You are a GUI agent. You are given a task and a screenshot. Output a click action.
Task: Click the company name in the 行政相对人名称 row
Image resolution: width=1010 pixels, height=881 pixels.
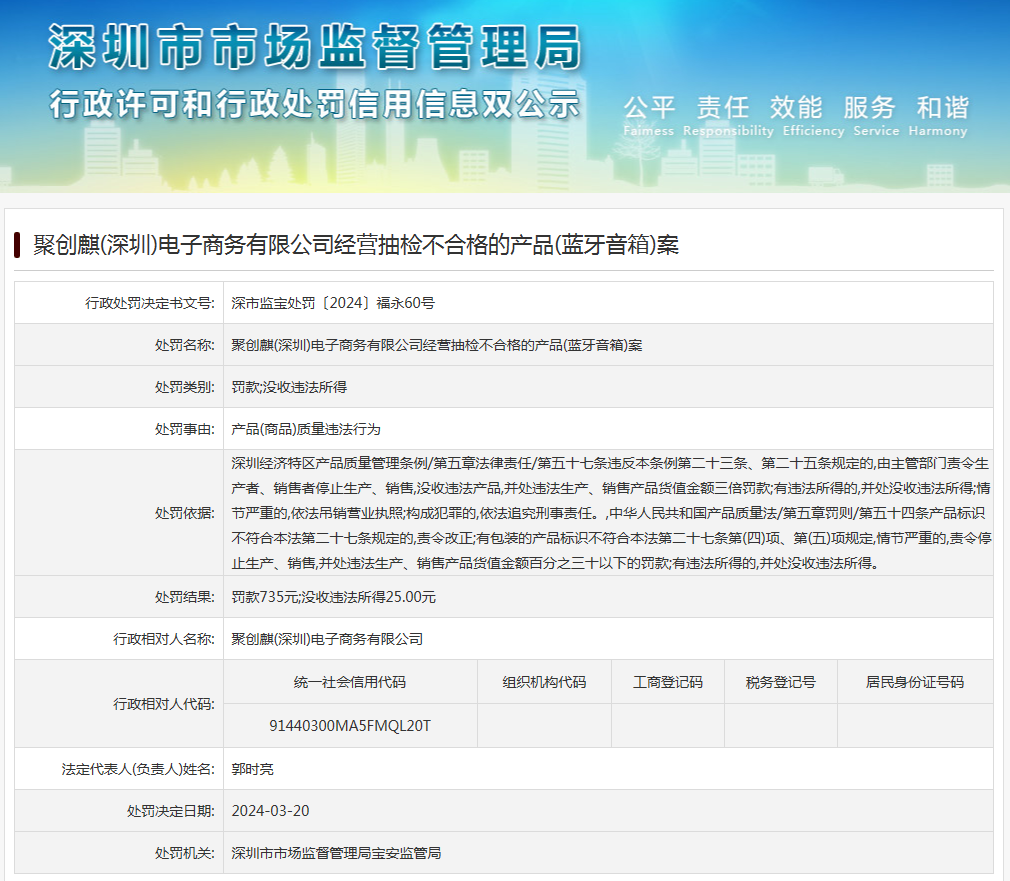[327, 639]
